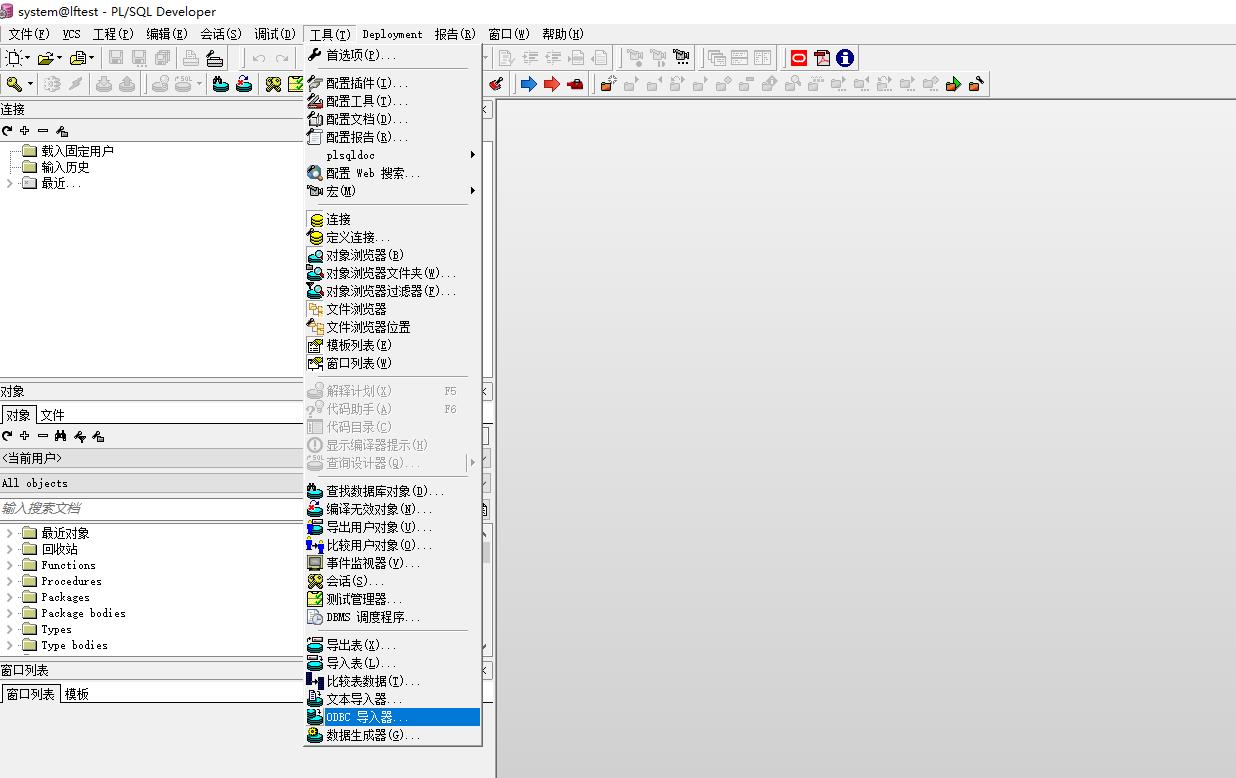Select 载入固定用户 folder
The width and height of the screenshot is (1236, 778).
(x=77, y=151)
